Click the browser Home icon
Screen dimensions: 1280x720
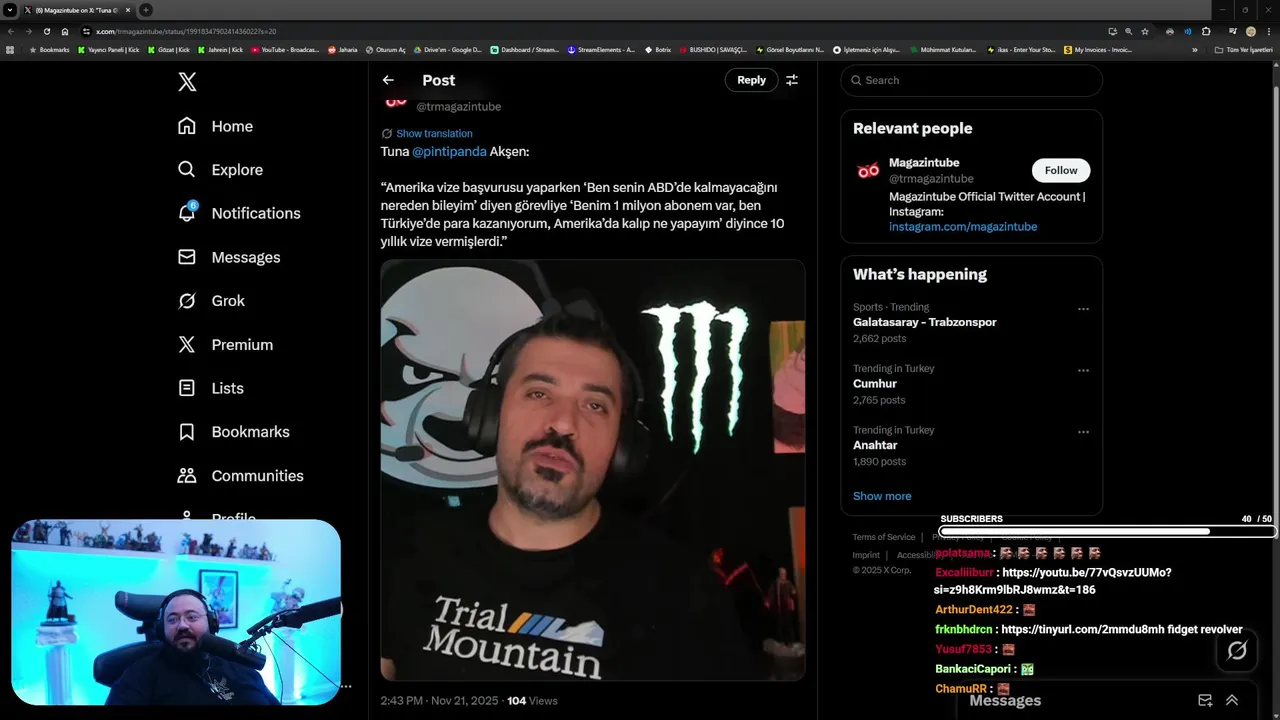click(x=65, y=31)
